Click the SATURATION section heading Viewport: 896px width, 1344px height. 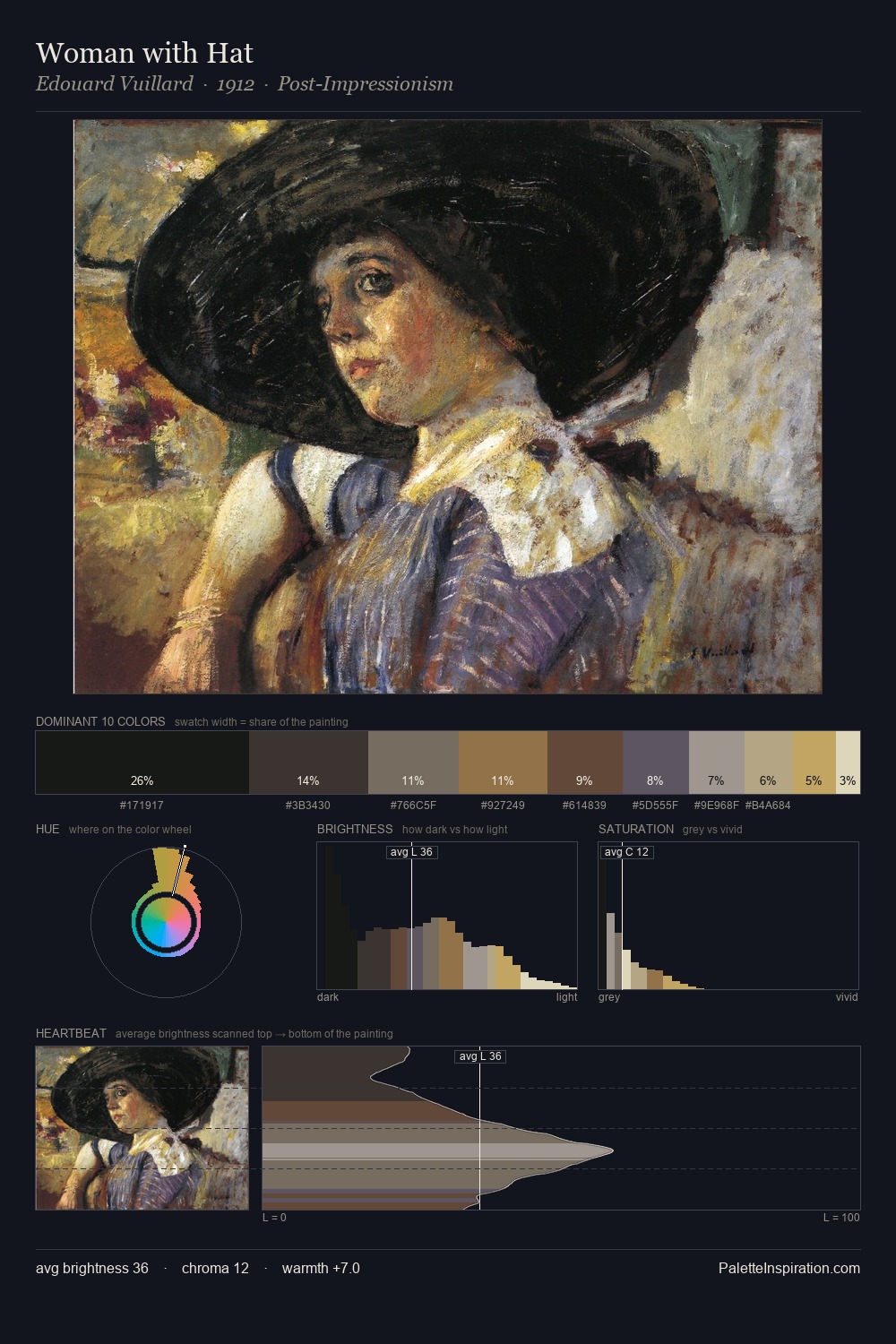[636, 829]
